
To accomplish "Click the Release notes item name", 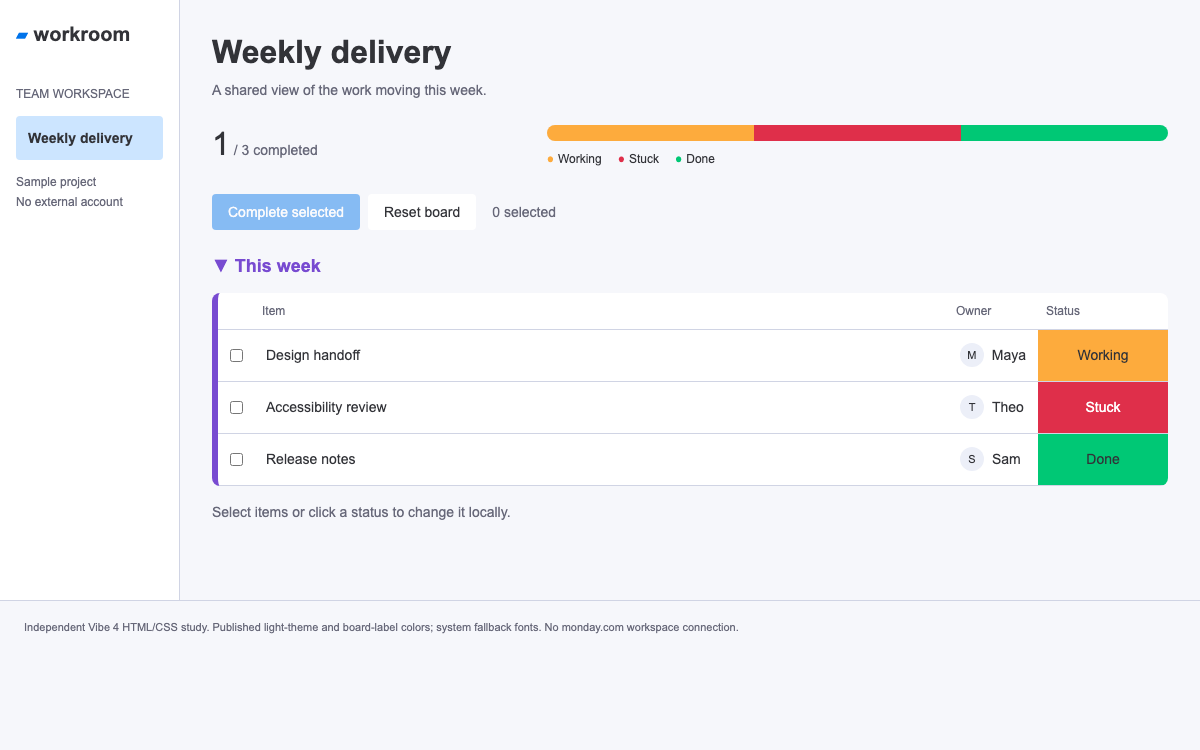I will click(311, 459).
